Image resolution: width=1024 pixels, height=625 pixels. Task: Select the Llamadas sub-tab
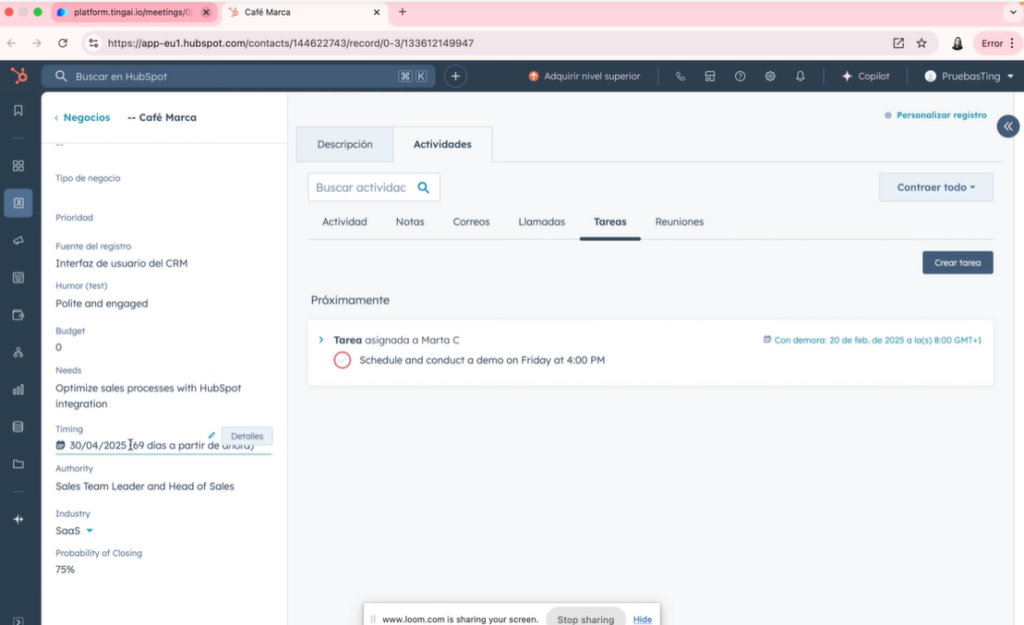[541, 222]
